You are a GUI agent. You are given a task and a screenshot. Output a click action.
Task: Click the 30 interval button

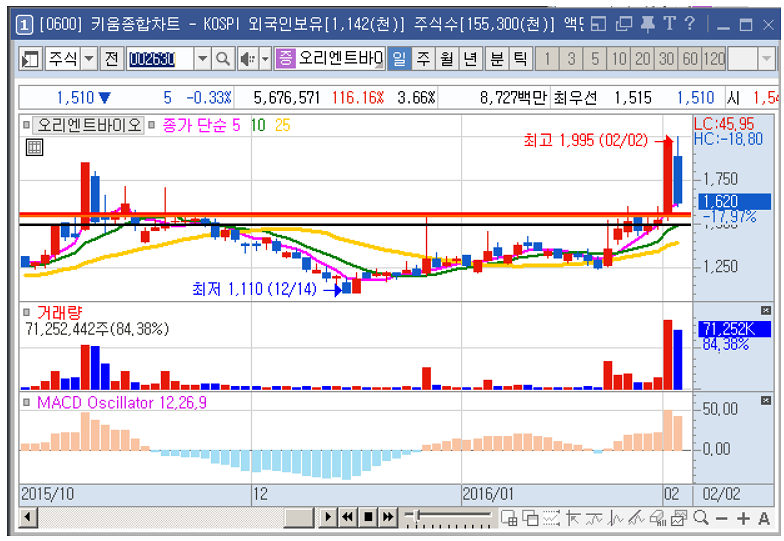[x=666, y=59]
